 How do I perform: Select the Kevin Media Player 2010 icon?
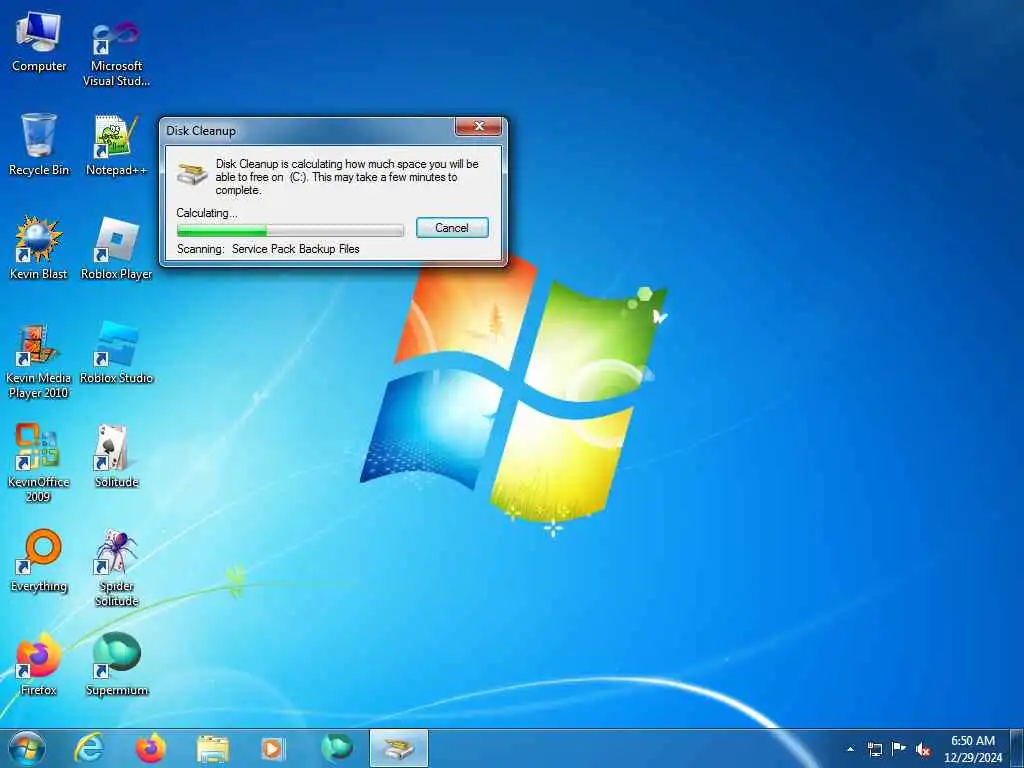tap(39, 360)
